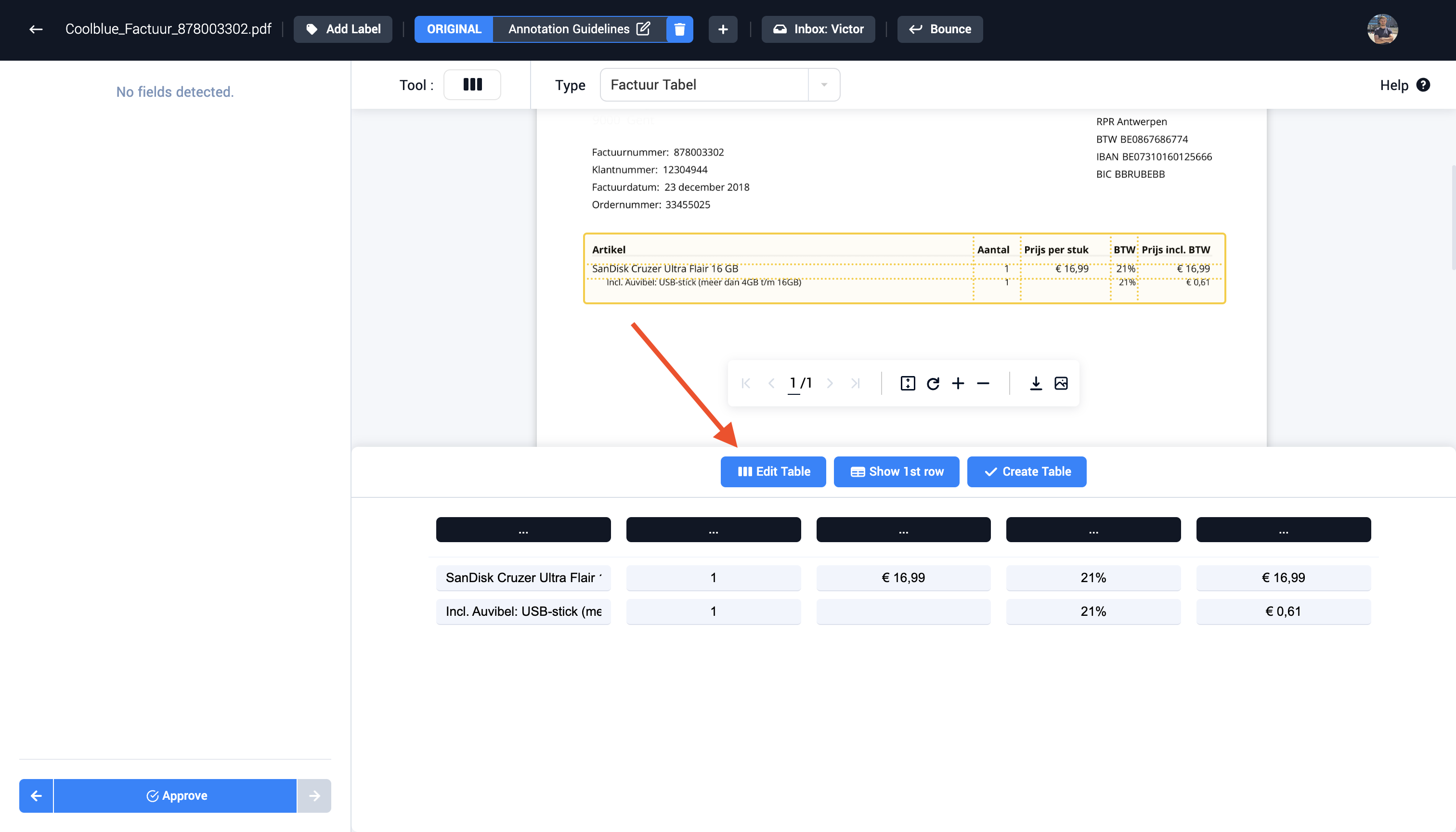This screenshot has width=1456, height=832.
Task: Toggle Show 1st row
Action: [x=897, y=472]
